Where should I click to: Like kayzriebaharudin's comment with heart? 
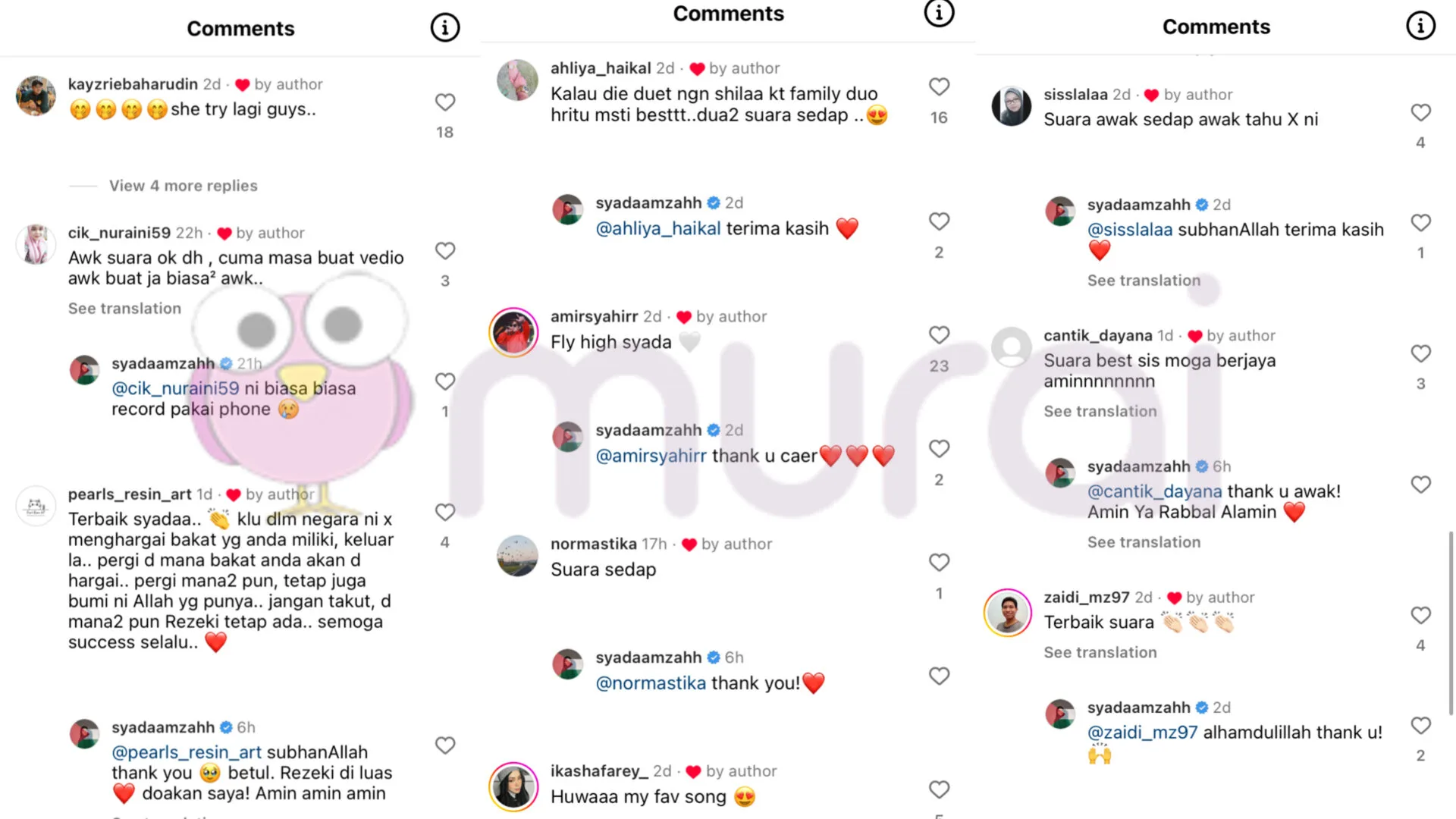pyautogui.click(x=445, y=102)
